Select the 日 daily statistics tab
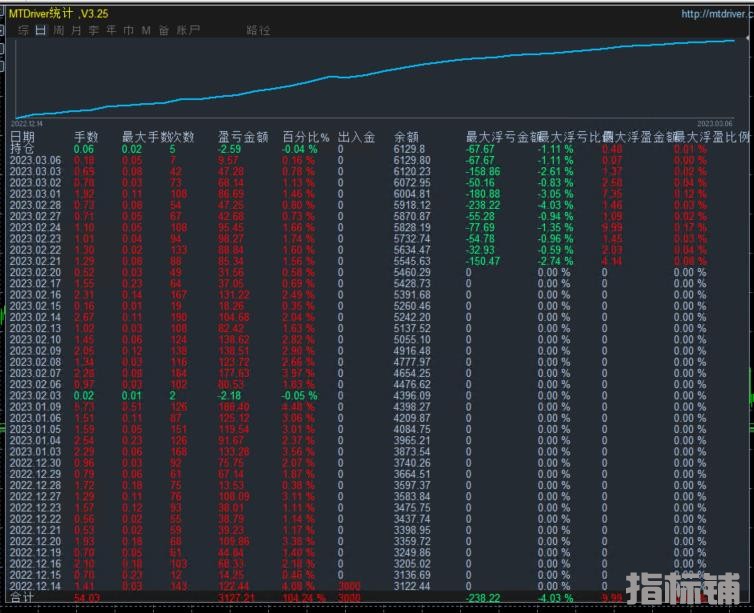 (40, 30)
